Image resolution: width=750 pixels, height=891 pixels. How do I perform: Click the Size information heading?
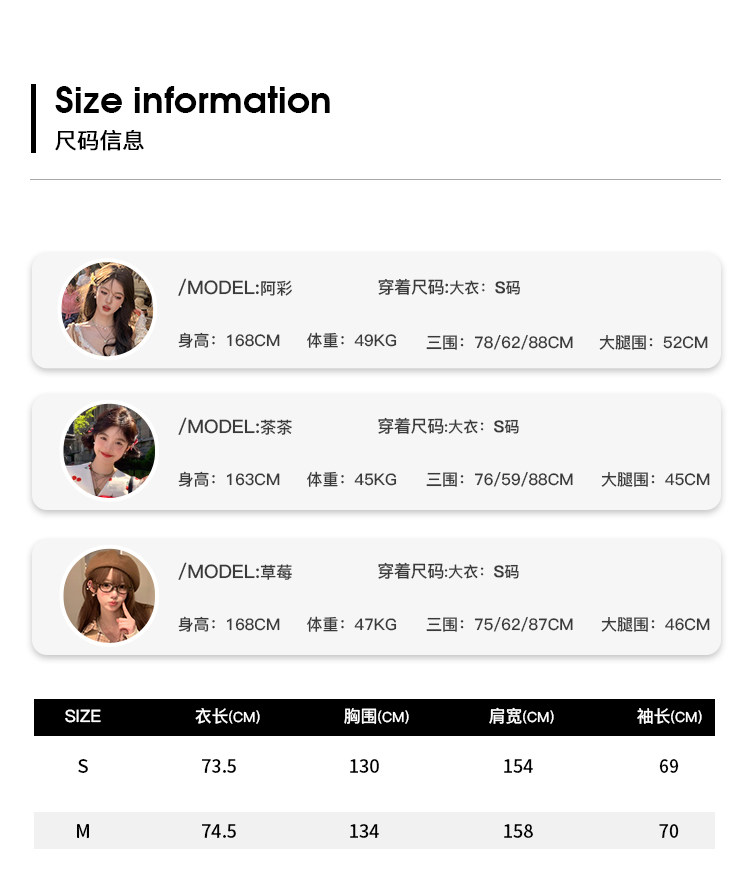point(193,101)
